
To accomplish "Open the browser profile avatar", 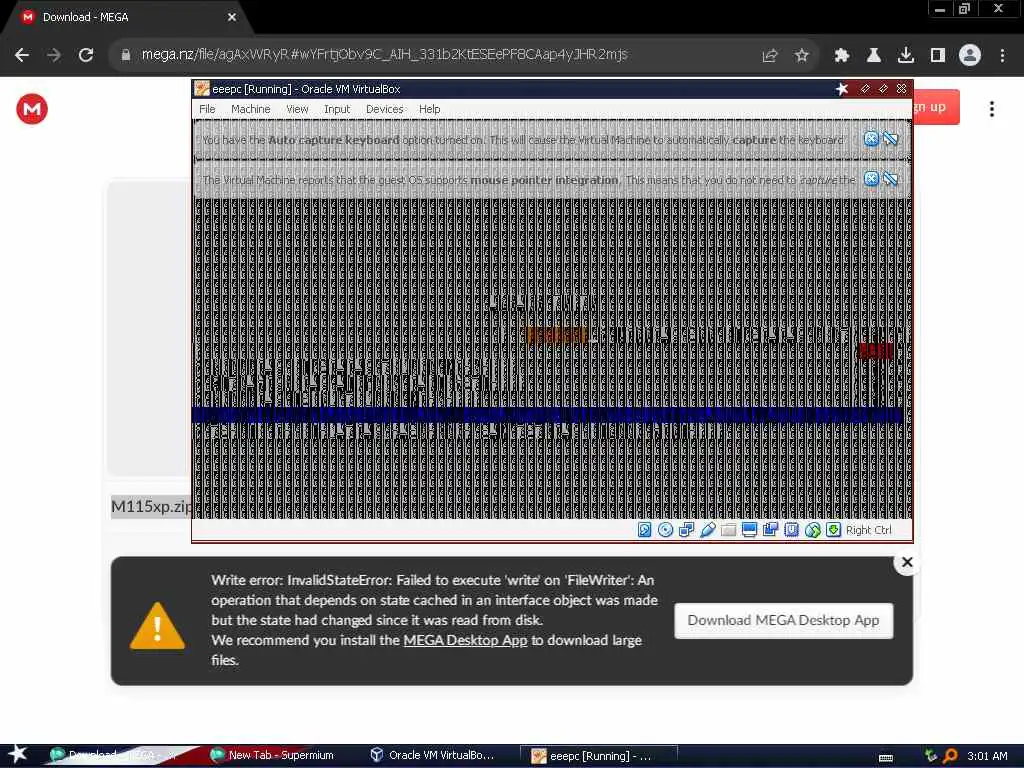I will 970,56.
